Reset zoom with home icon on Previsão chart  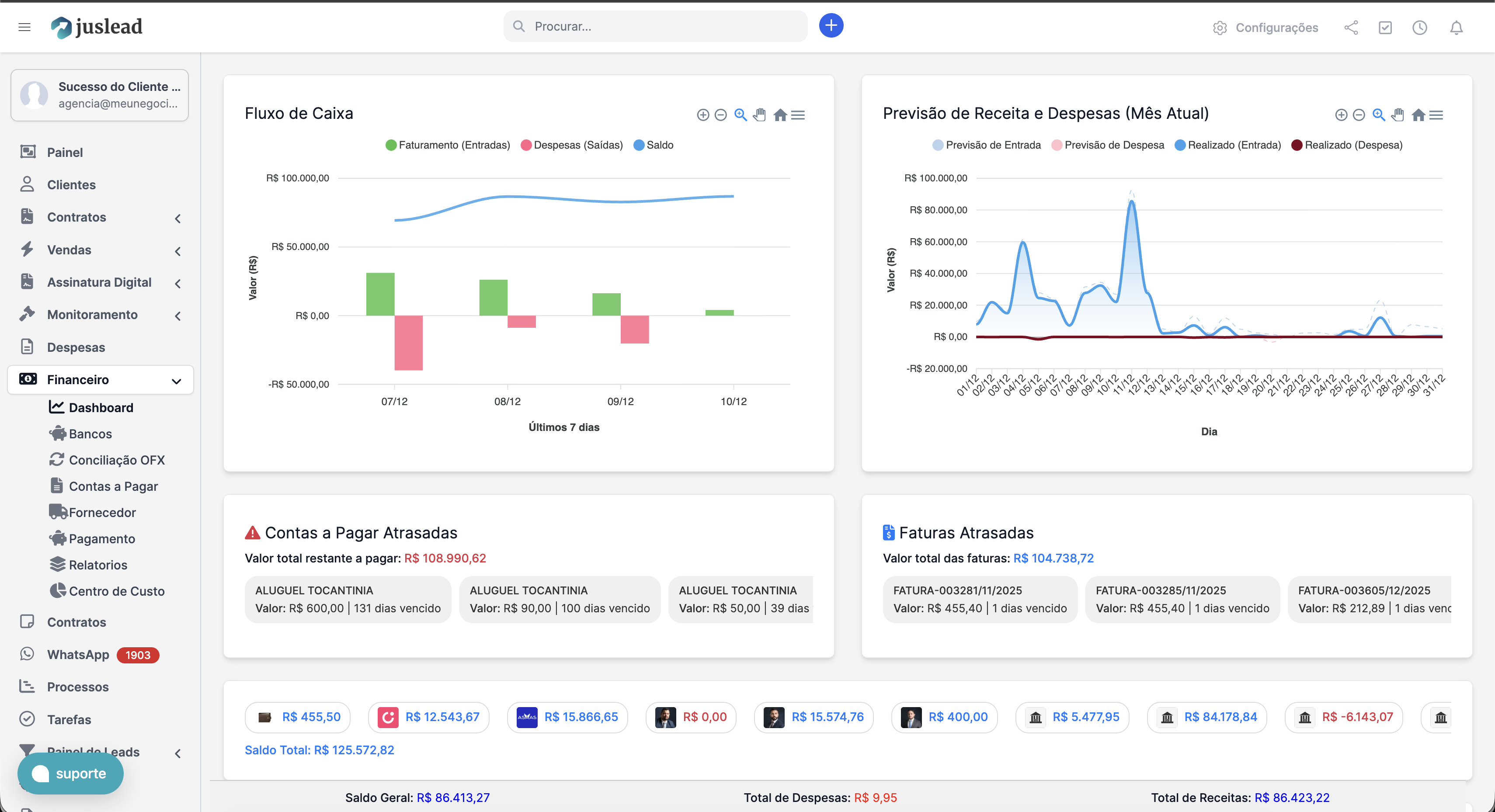[1418, 115]
